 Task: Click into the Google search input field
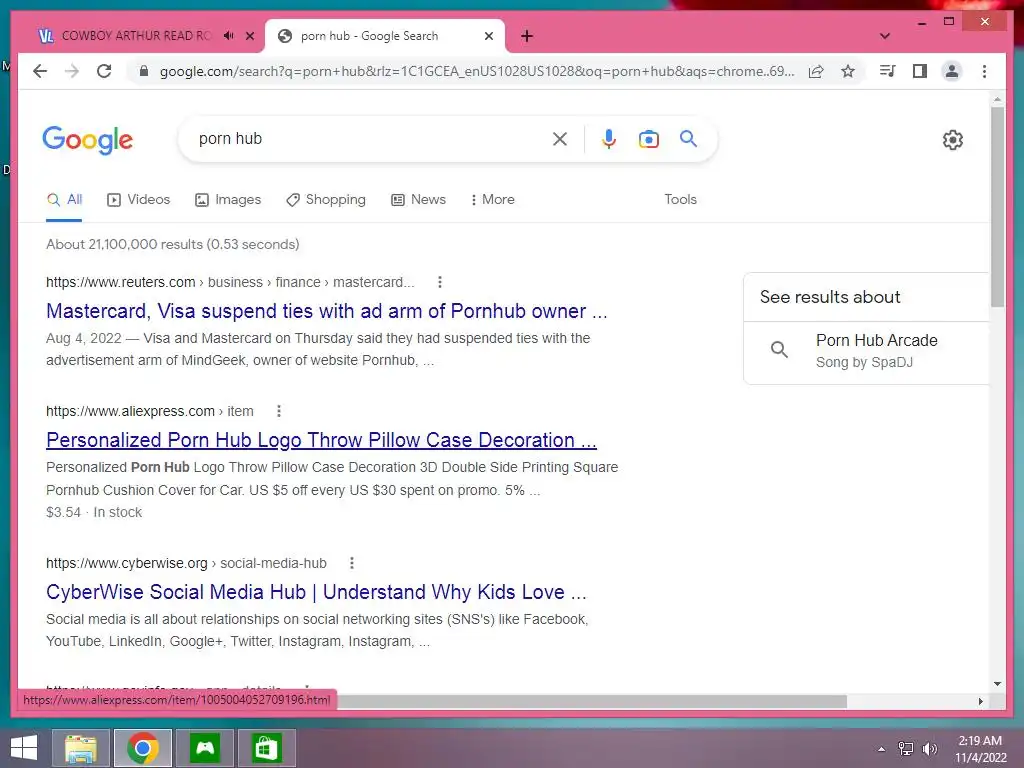369,139
